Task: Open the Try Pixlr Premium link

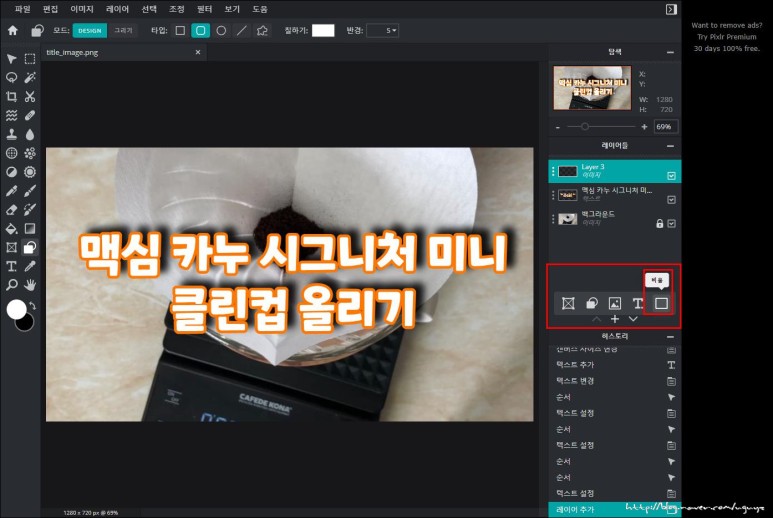Action: [727, 37]
